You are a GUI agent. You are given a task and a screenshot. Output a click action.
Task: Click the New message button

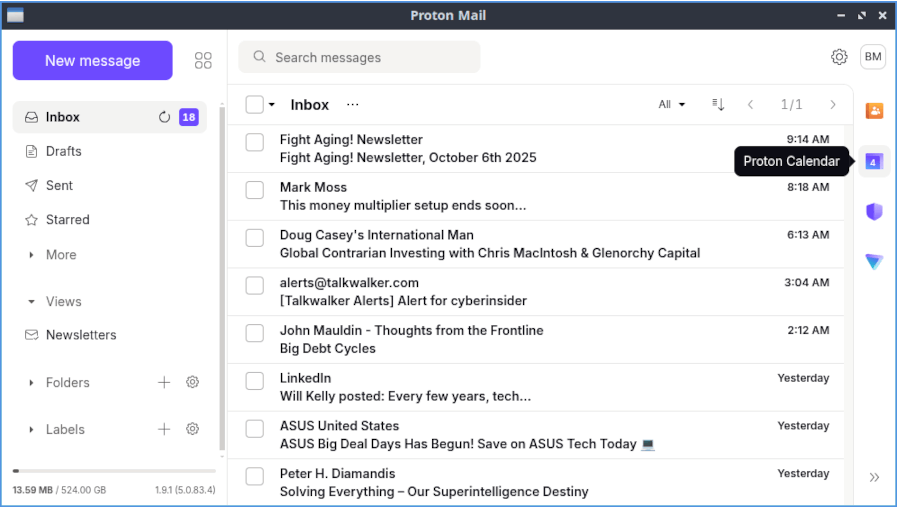[92, 61]
